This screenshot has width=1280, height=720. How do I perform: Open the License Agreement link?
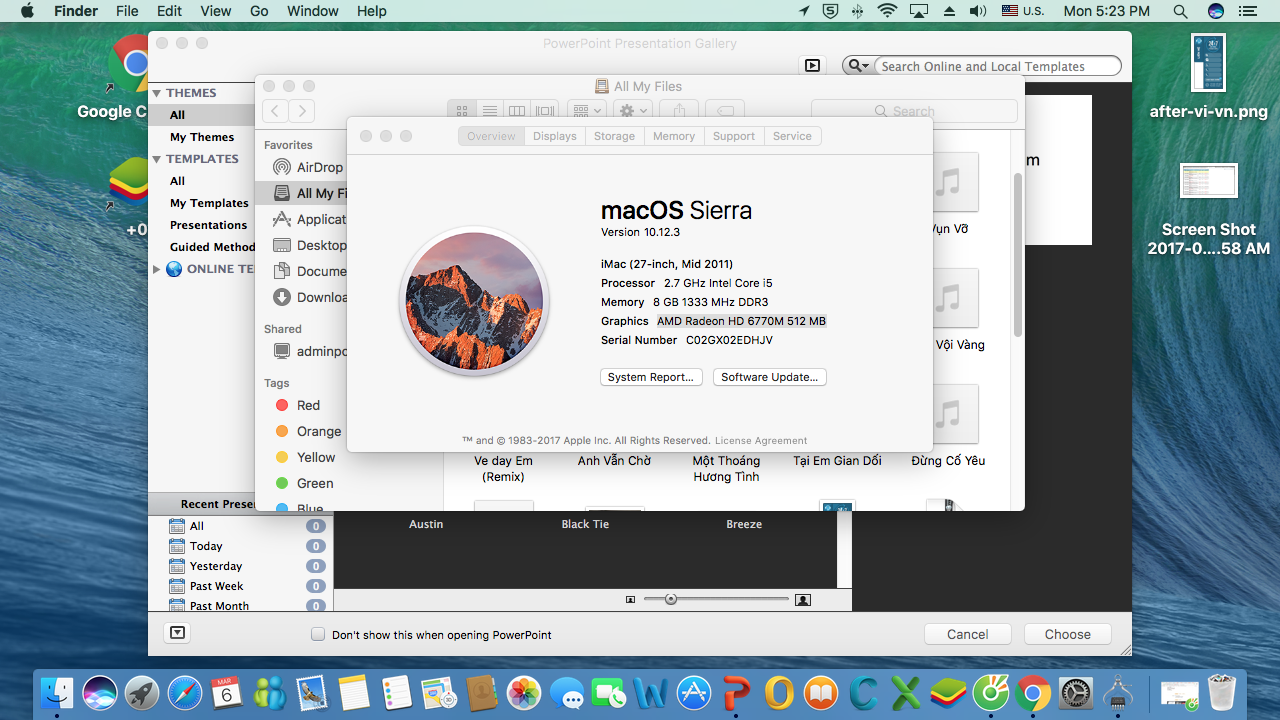[760, 440]
